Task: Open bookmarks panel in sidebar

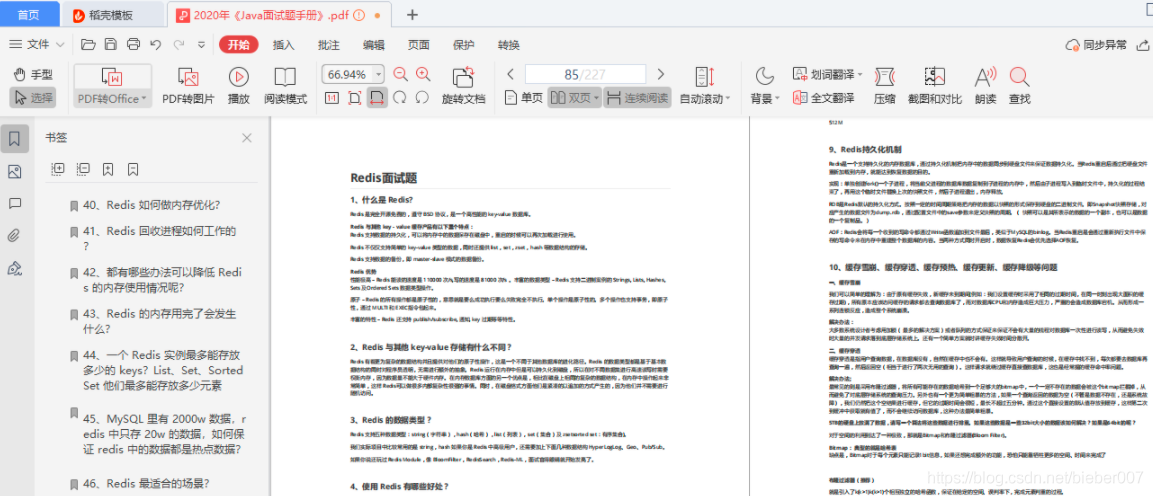Action: click(15, 137)
